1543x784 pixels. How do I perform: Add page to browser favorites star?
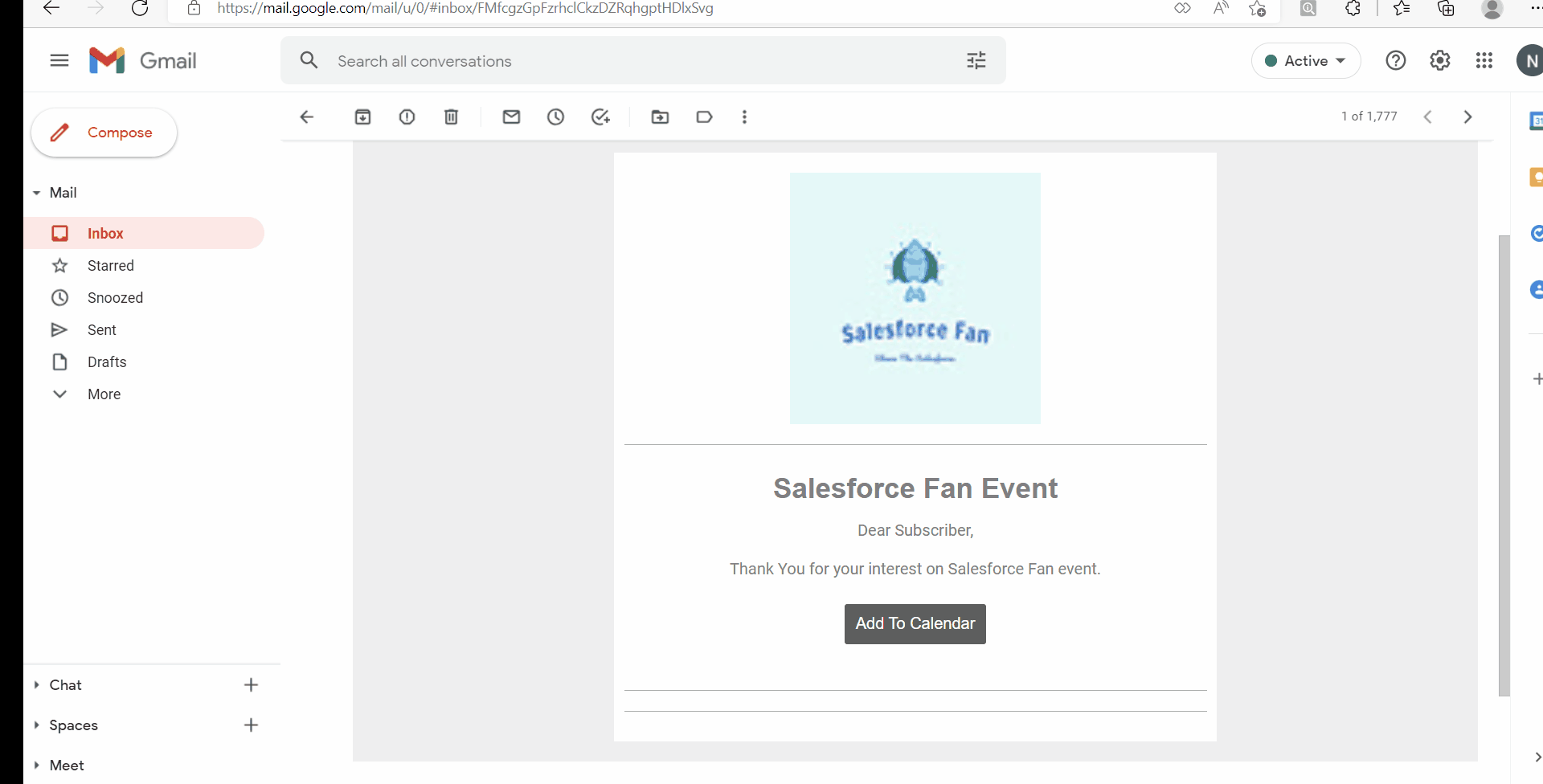1258,8
